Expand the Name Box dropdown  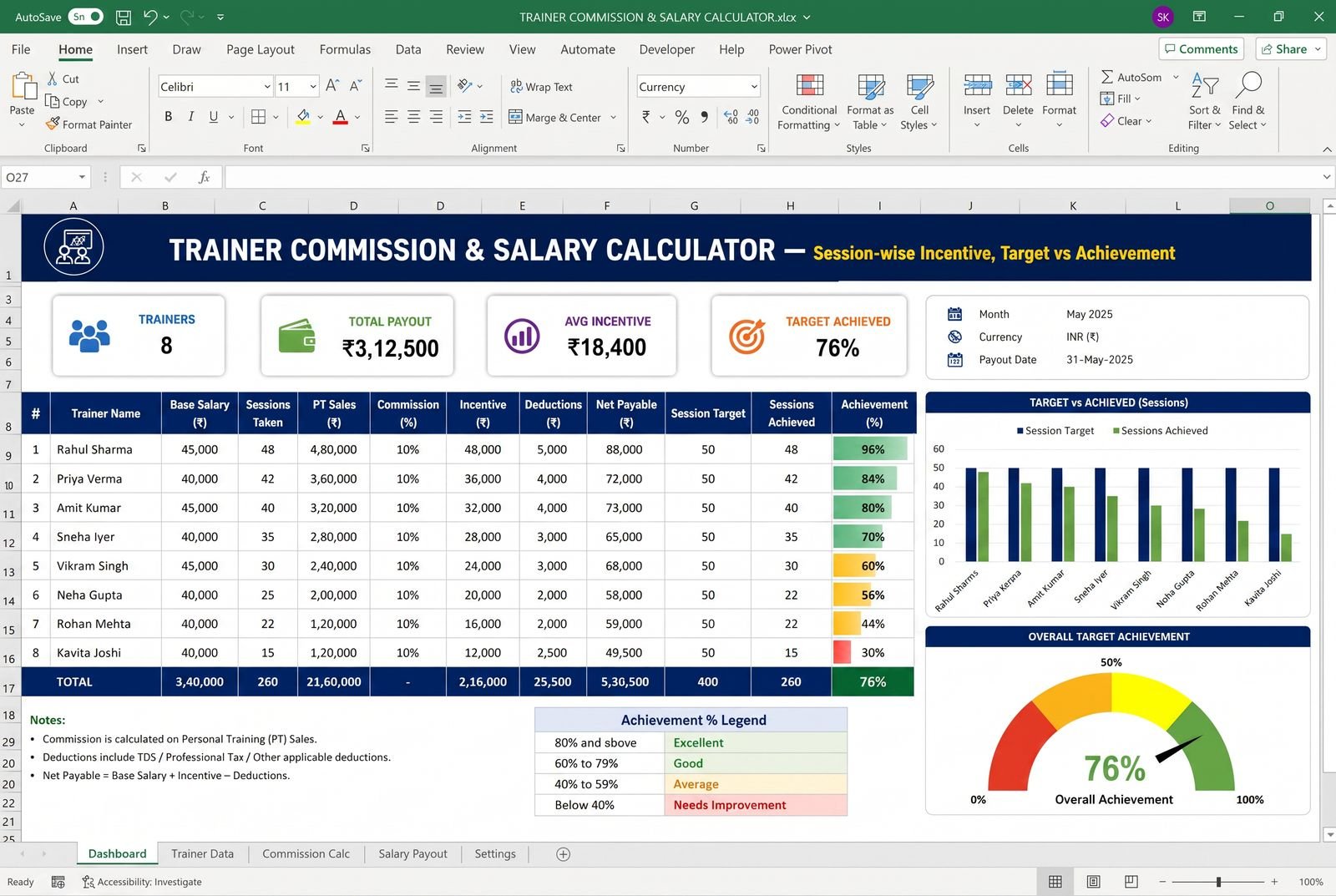(x=82, y=177)
